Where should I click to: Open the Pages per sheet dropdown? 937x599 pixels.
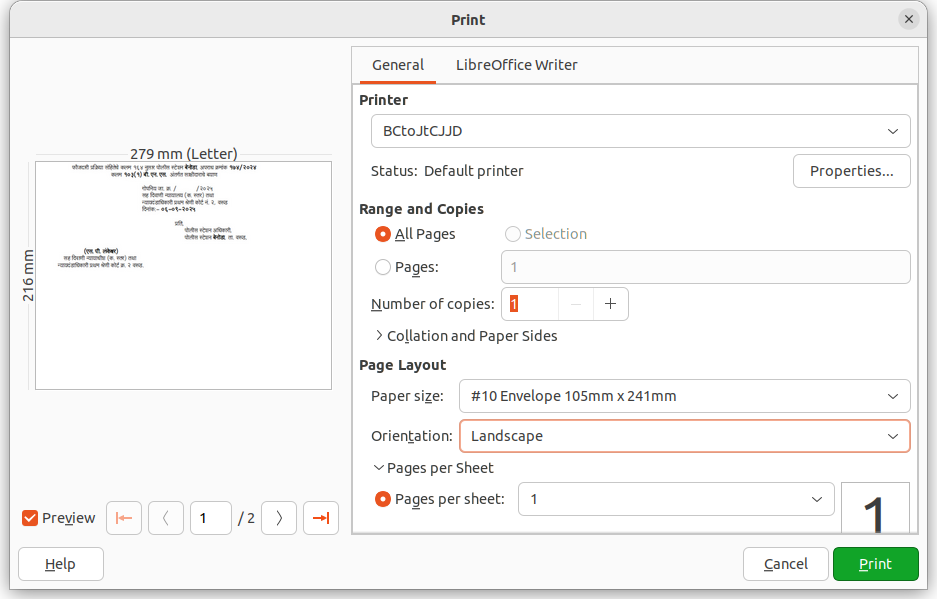[x=676, y=499]
